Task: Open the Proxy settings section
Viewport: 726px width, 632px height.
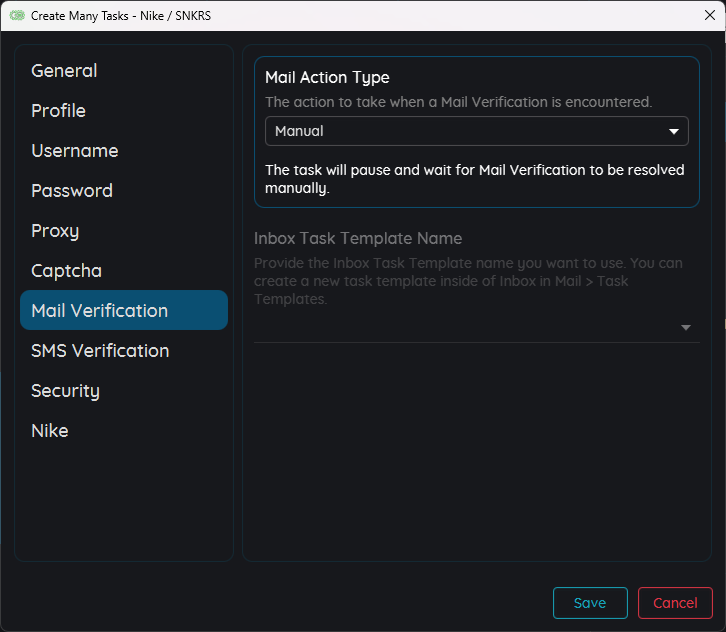Action: click(x=55, y=231)
